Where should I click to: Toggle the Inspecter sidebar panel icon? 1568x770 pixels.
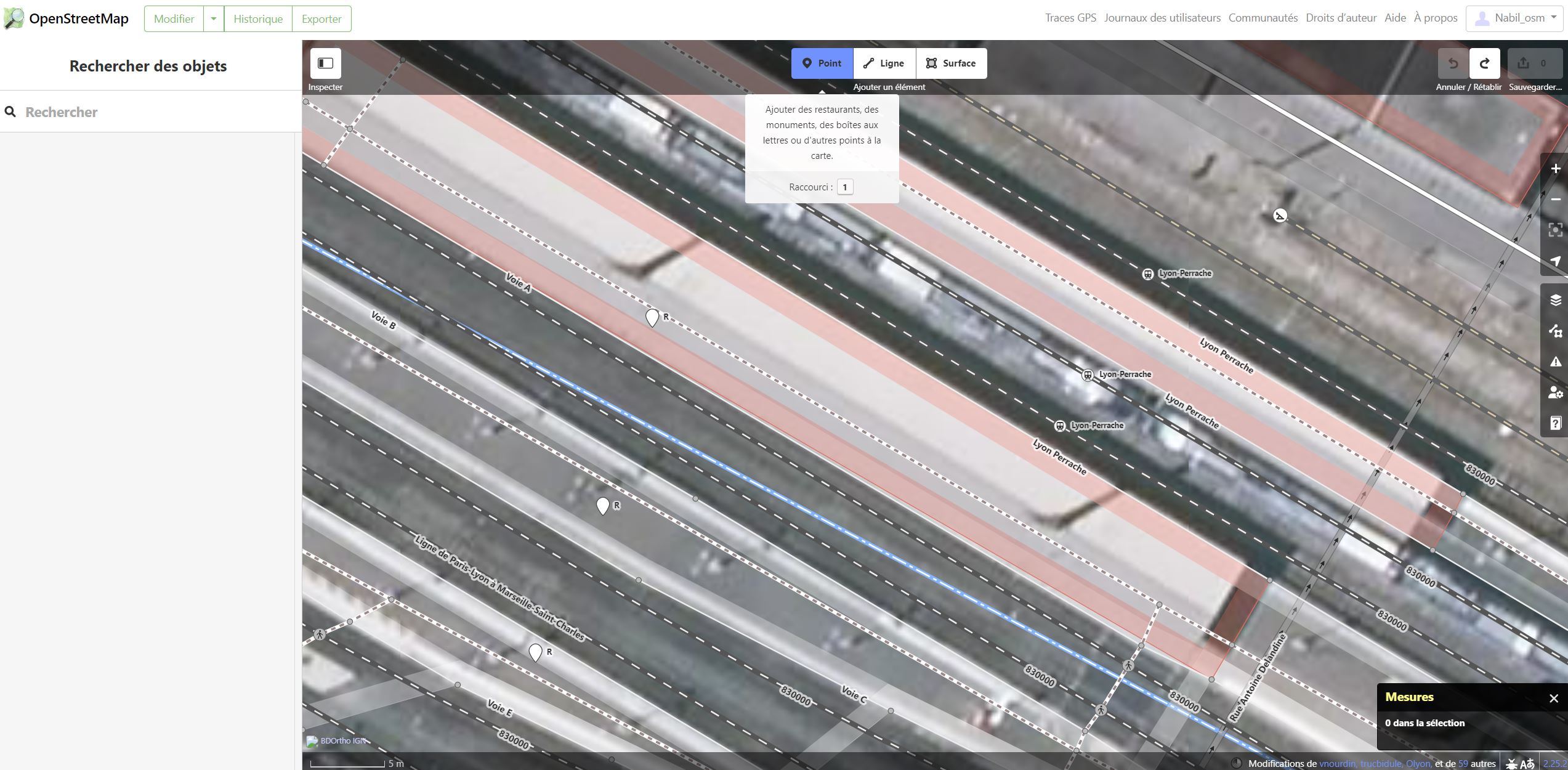[325, 63]
